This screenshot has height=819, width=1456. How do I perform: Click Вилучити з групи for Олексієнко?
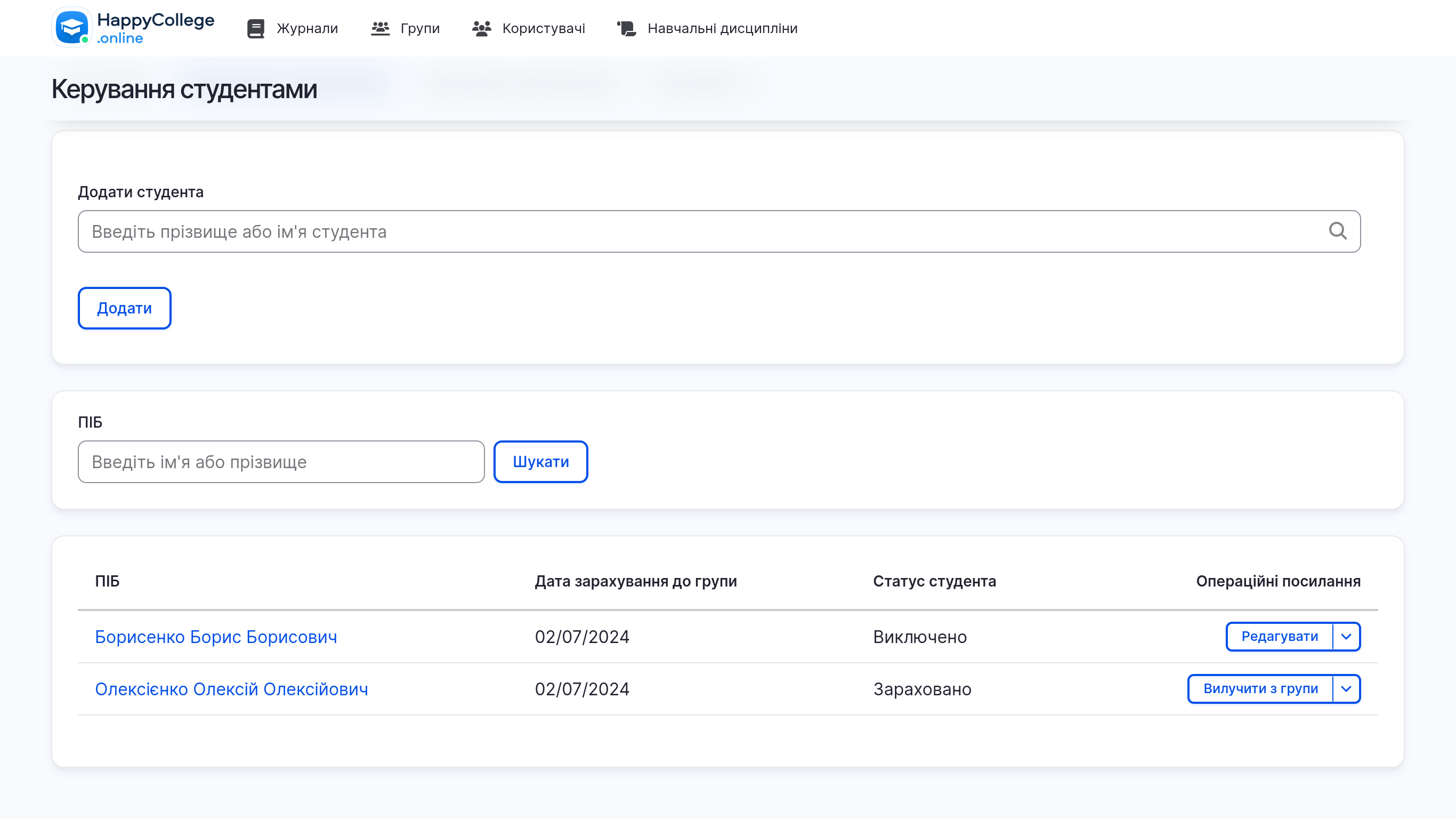(x=1260, y=689)
